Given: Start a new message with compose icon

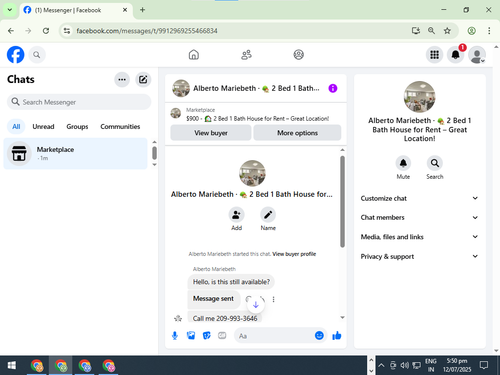Looking at the screenshot, I should coord(143,79).
